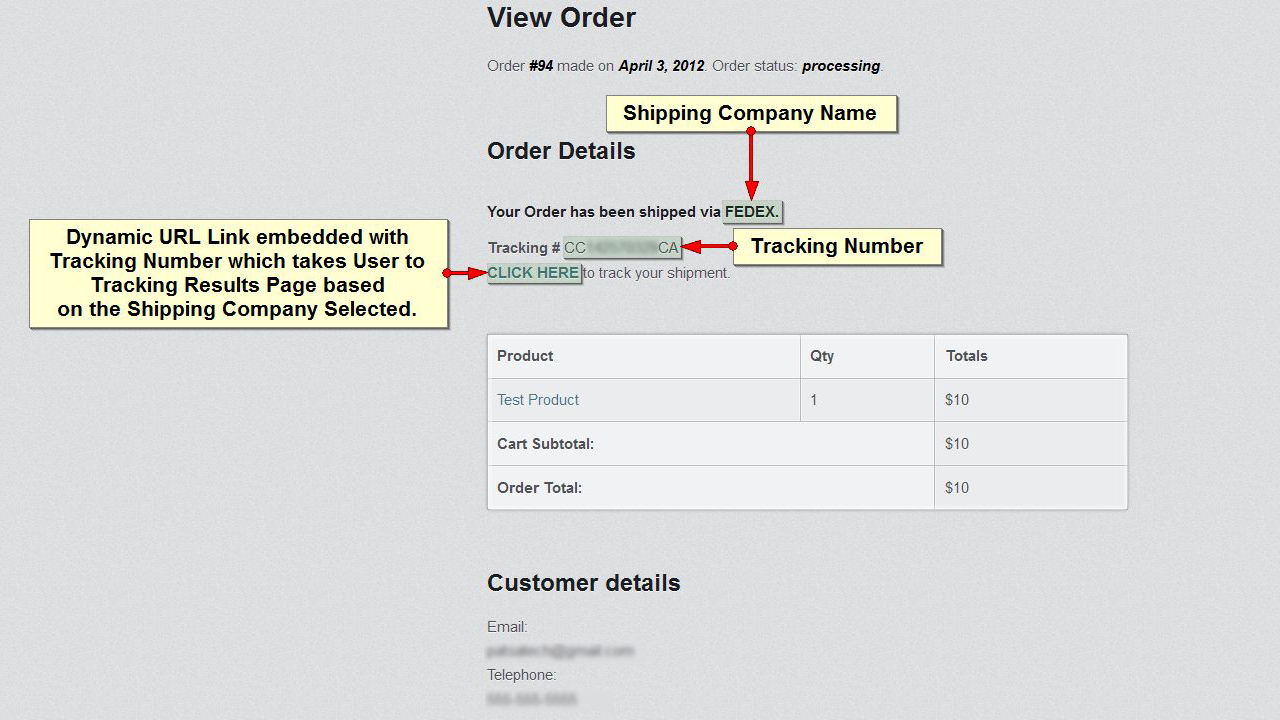This screenshot has width=1280, height=720.
Task: Select the Order Total amount $10
Action: point(956,487)
